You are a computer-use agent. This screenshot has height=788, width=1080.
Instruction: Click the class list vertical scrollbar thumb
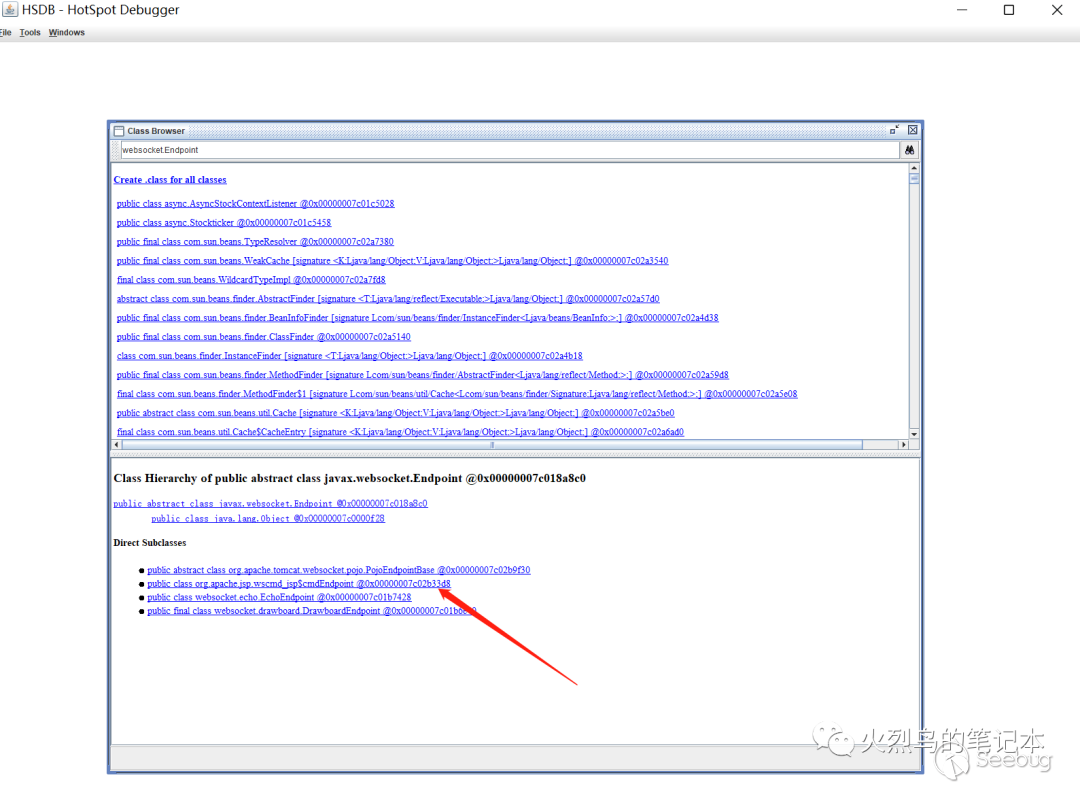pyautogui.click(x=914, y=178)
